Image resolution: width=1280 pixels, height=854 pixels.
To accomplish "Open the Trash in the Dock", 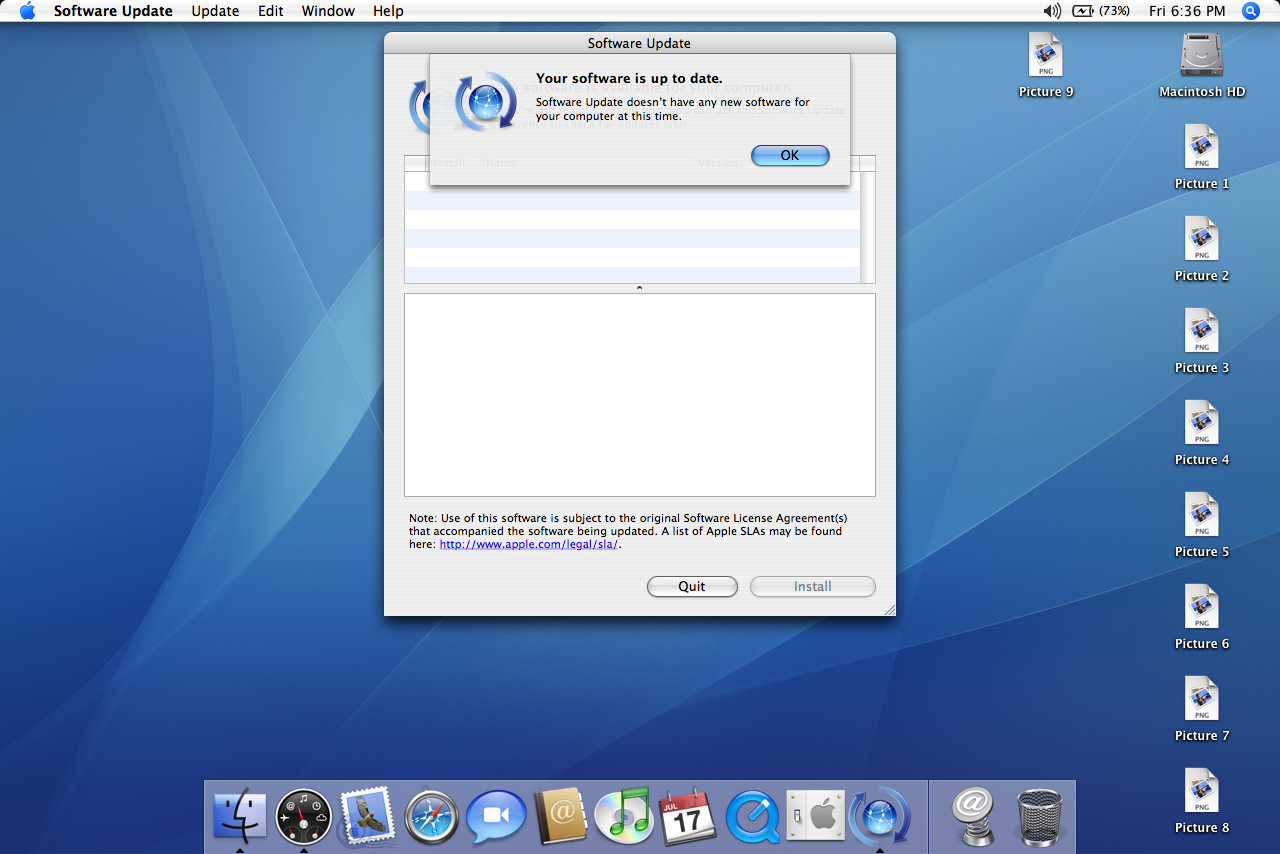I will click(1039, 816).
